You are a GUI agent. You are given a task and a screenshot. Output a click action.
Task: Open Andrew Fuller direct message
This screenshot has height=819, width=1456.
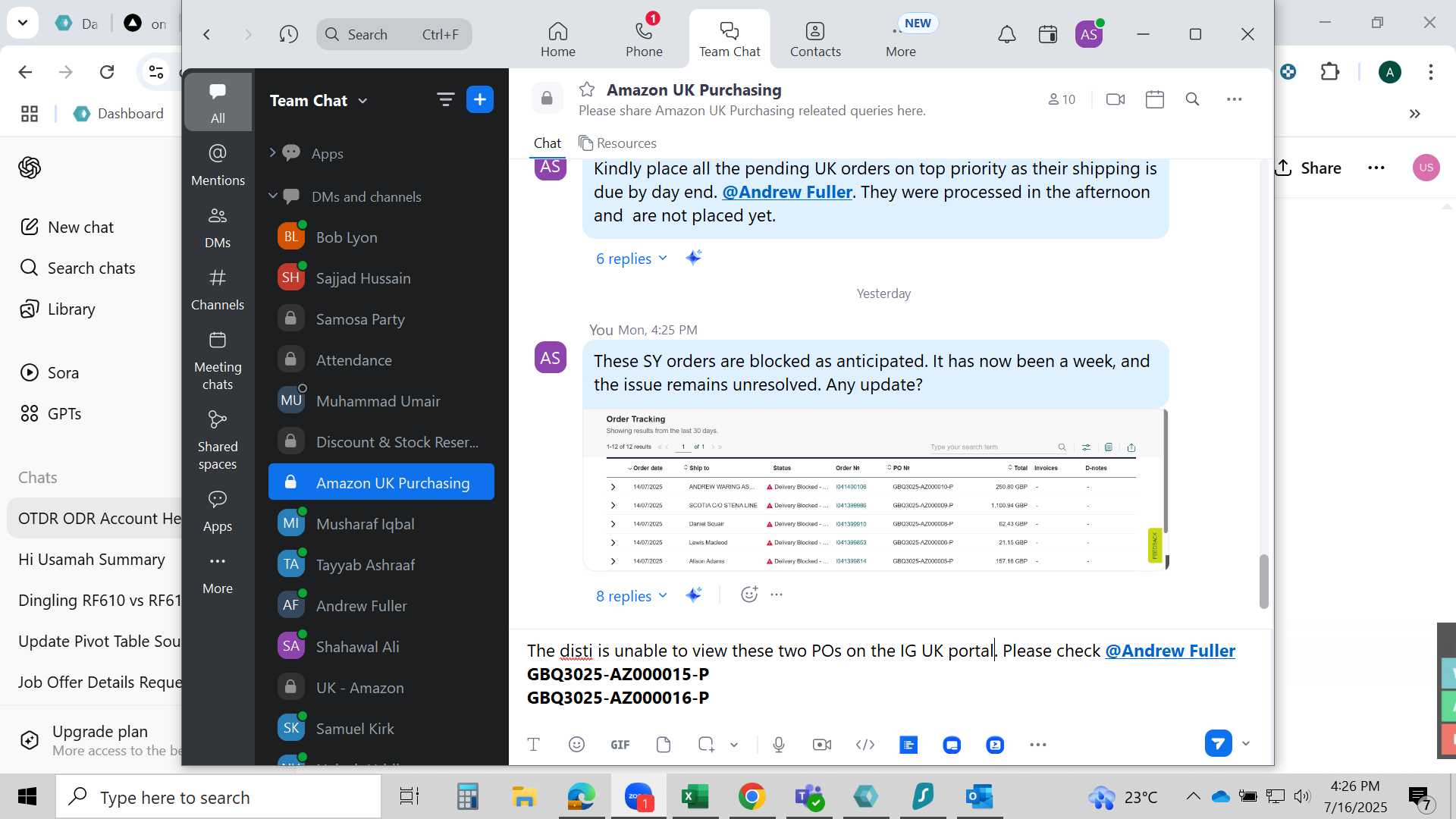[x=381, y=606]
